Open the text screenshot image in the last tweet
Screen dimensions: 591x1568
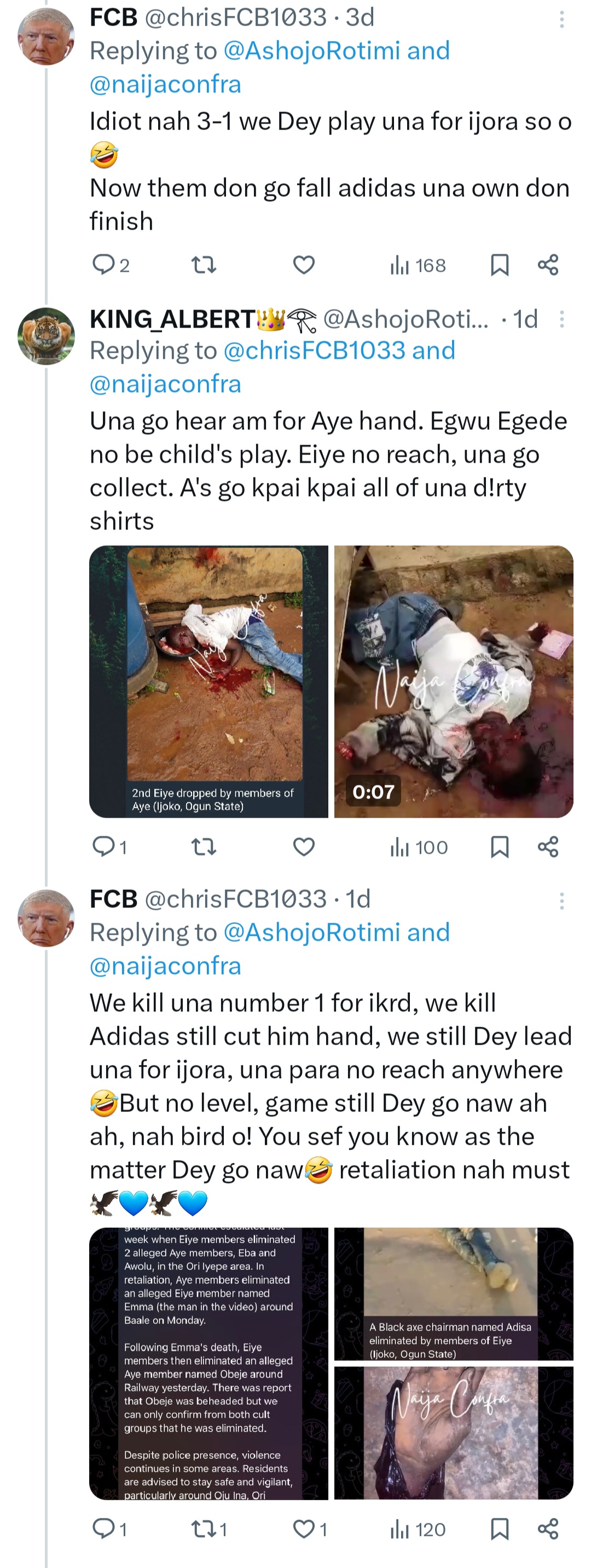[x=208, y=1363]
